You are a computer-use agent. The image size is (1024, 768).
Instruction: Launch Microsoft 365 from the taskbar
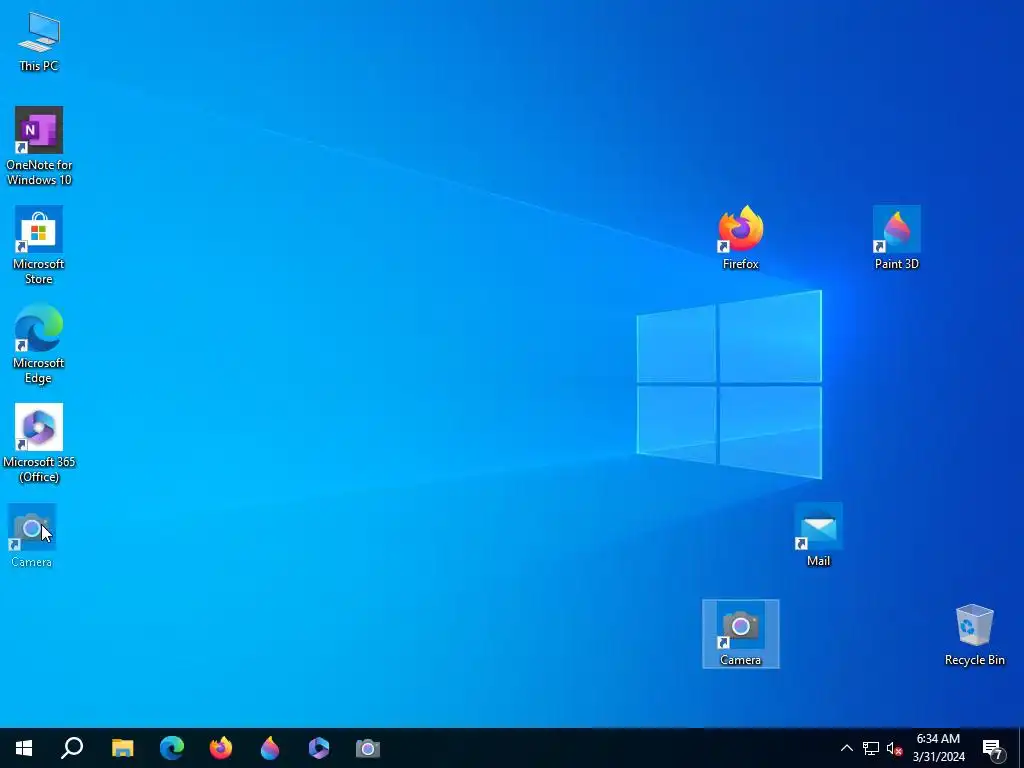[x=319, y=748]
